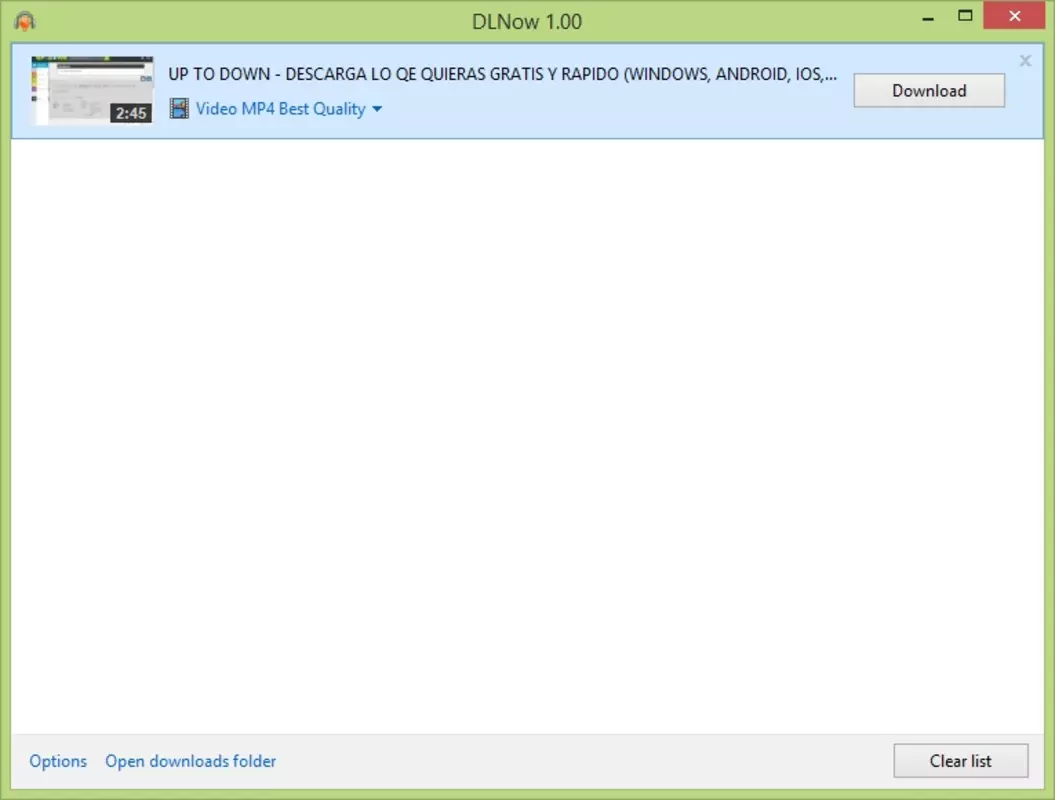Click the Download button

929,91
